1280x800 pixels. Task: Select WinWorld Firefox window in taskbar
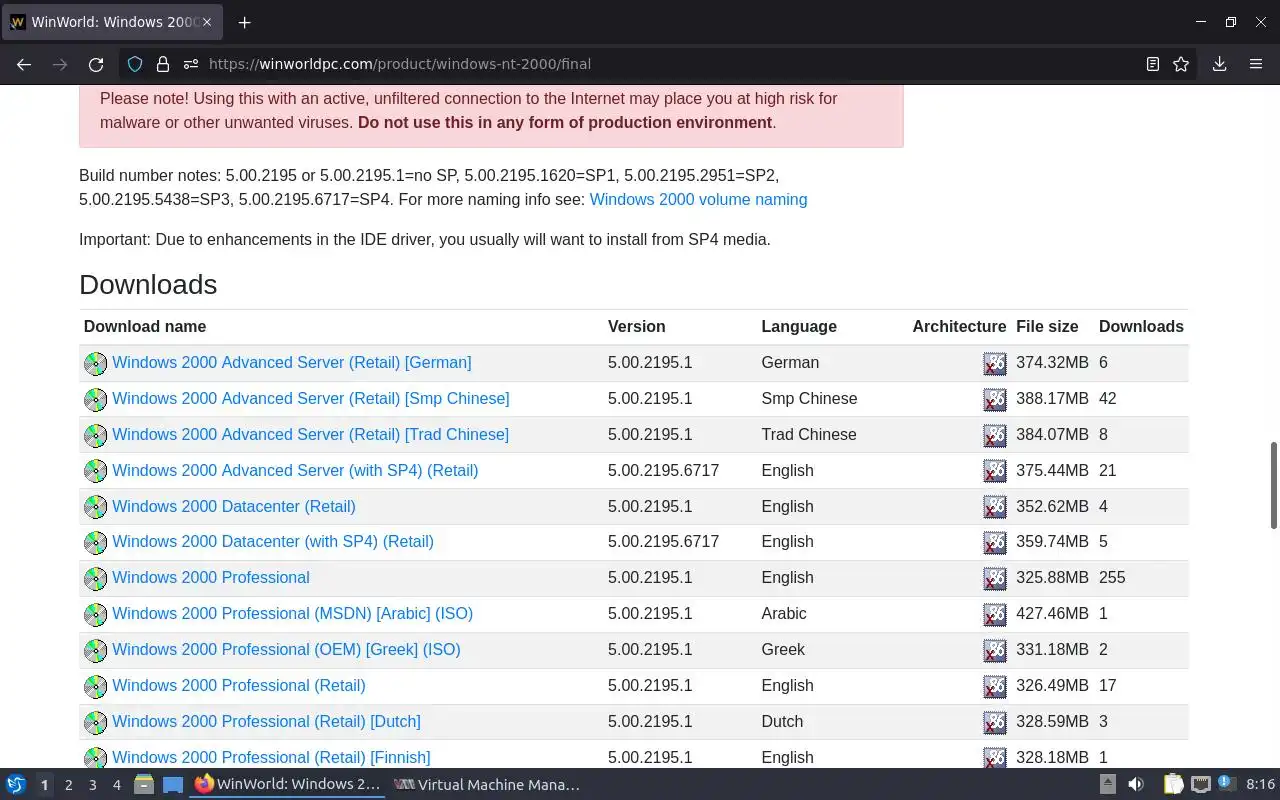[x=288, y=785]
